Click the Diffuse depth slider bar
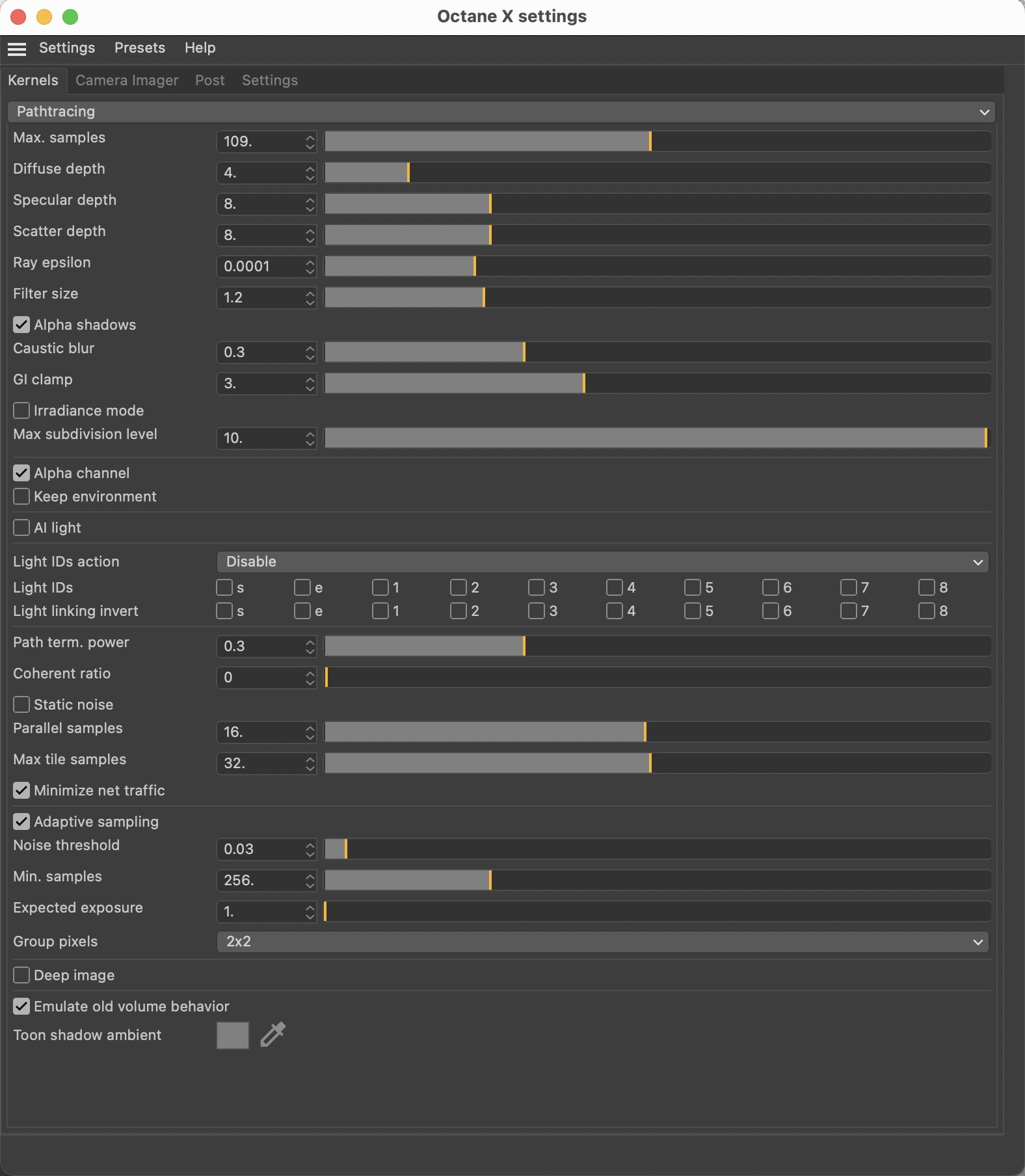Image resolution: width=1025 pixels, height=1176 pixels. point(658,172)
